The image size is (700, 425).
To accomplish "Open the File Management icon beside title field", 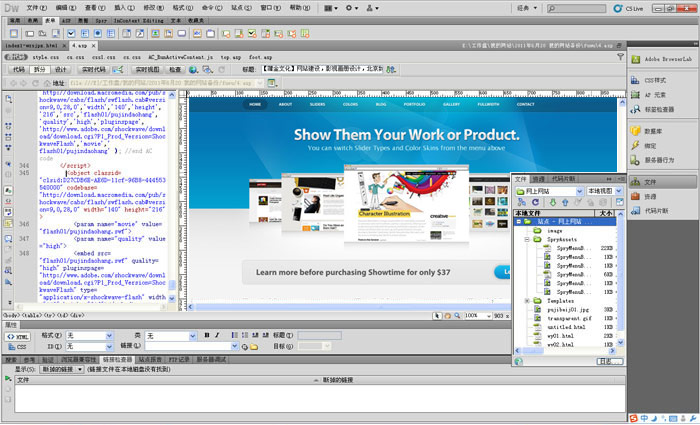I will (391, 70).
